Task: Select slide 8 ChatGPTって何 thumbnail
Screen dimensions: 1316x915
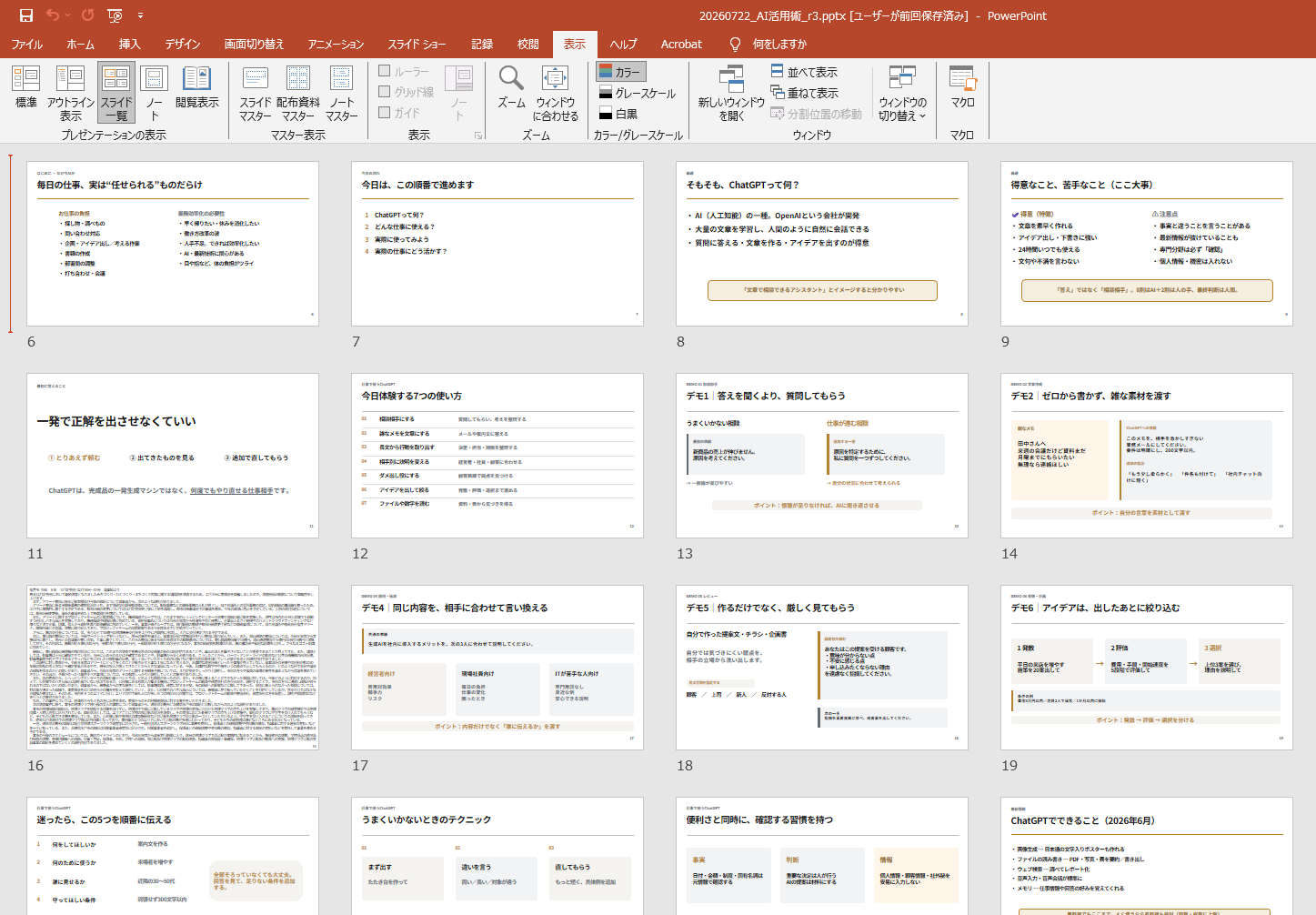Action: point(822,244)
